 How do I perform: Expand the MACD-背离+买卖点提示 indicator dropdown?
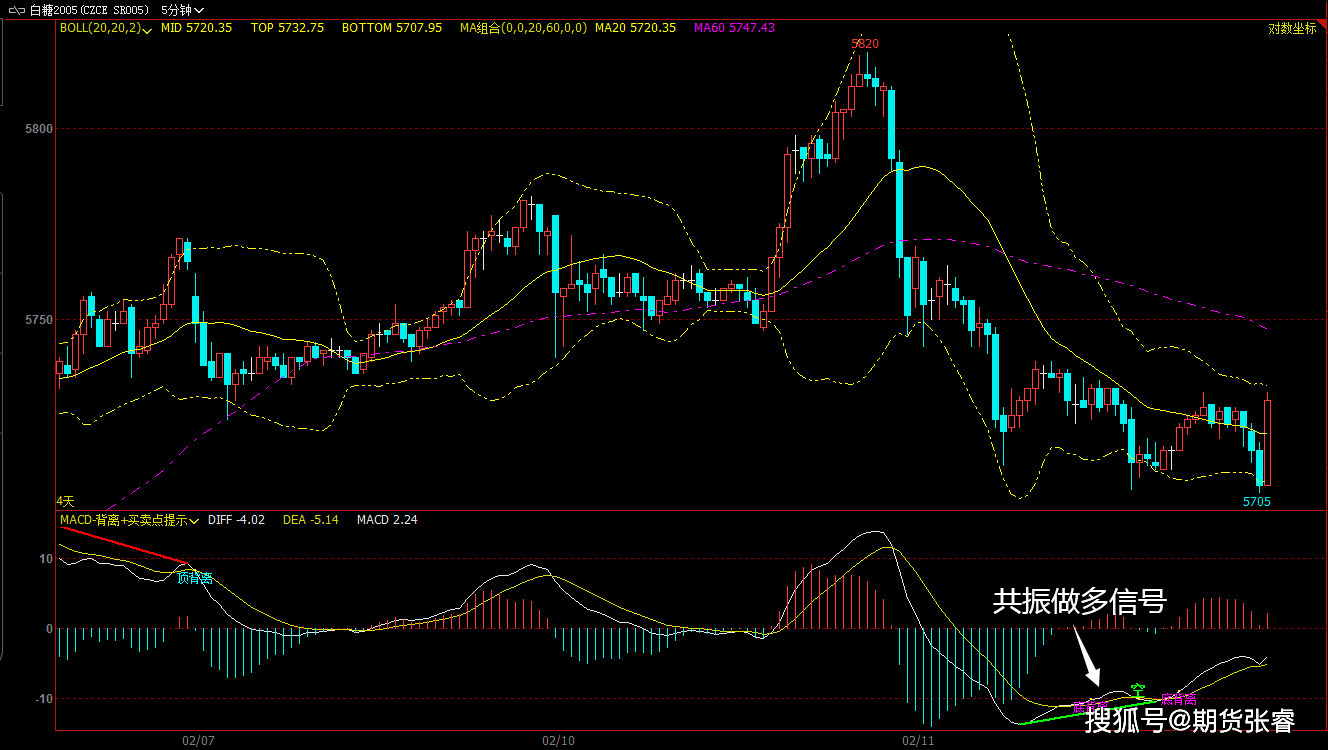coord(193,521)
